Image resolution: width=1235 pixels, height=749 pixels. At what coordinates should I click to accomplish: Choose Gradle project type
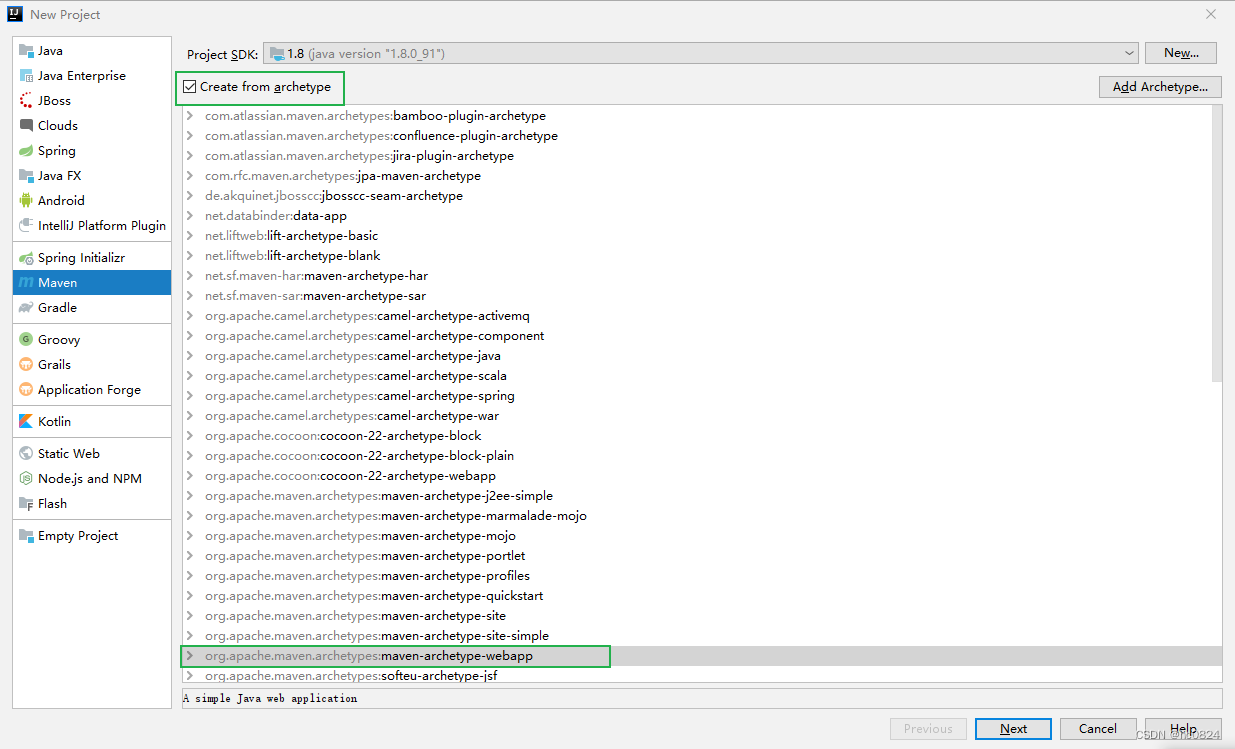click(92, 308)
